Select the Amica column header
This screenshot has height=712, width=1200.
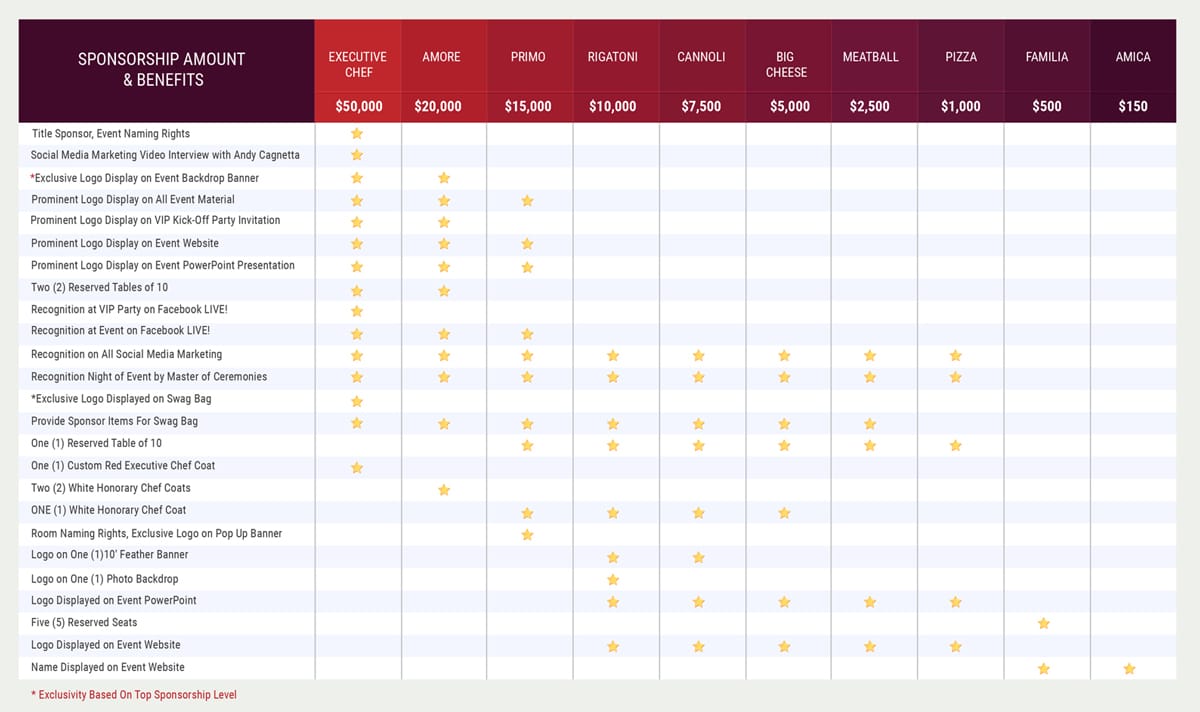[x=1133, y=56]
